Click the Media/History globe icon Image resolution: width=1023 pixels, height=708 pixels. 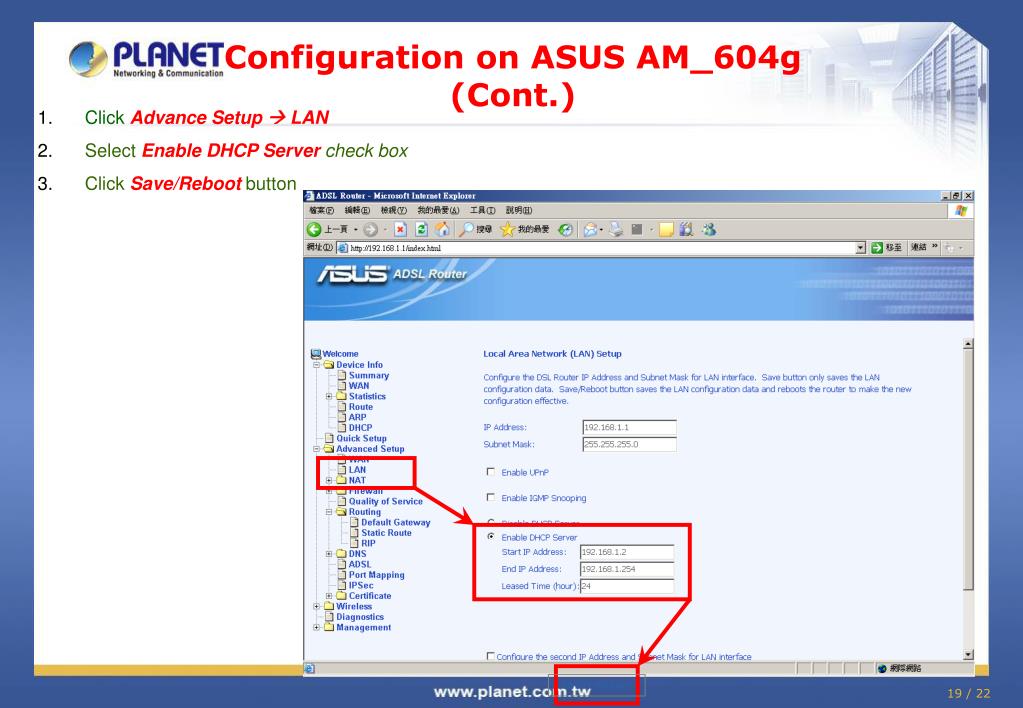click(x=566, y=230)
